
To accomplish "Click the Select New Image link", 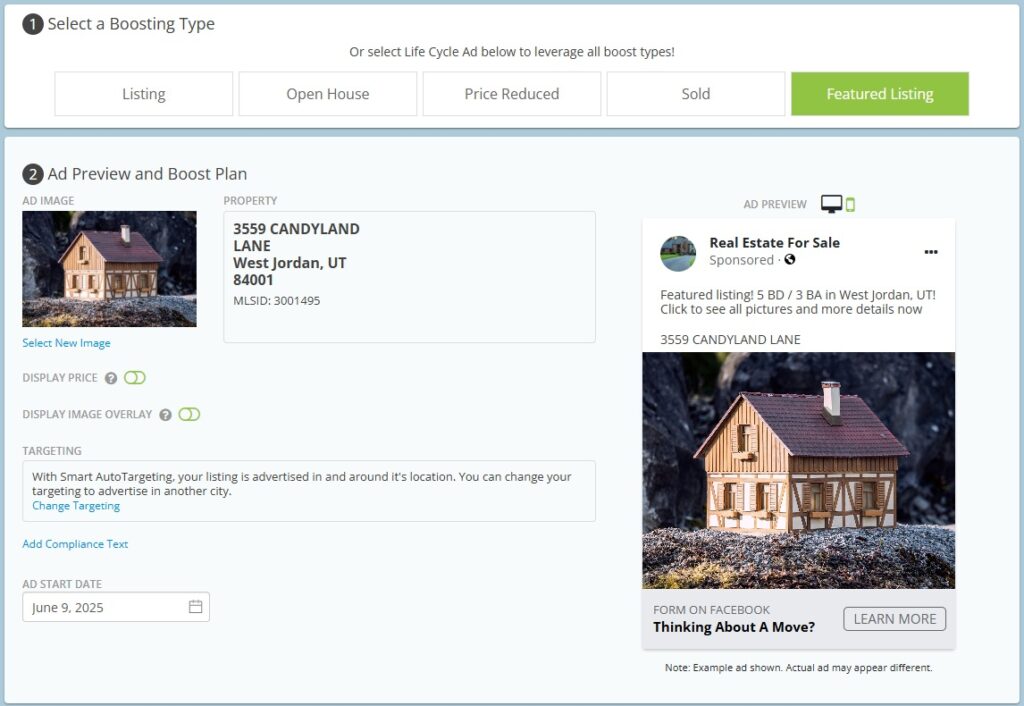I will [x=67, y=343].
